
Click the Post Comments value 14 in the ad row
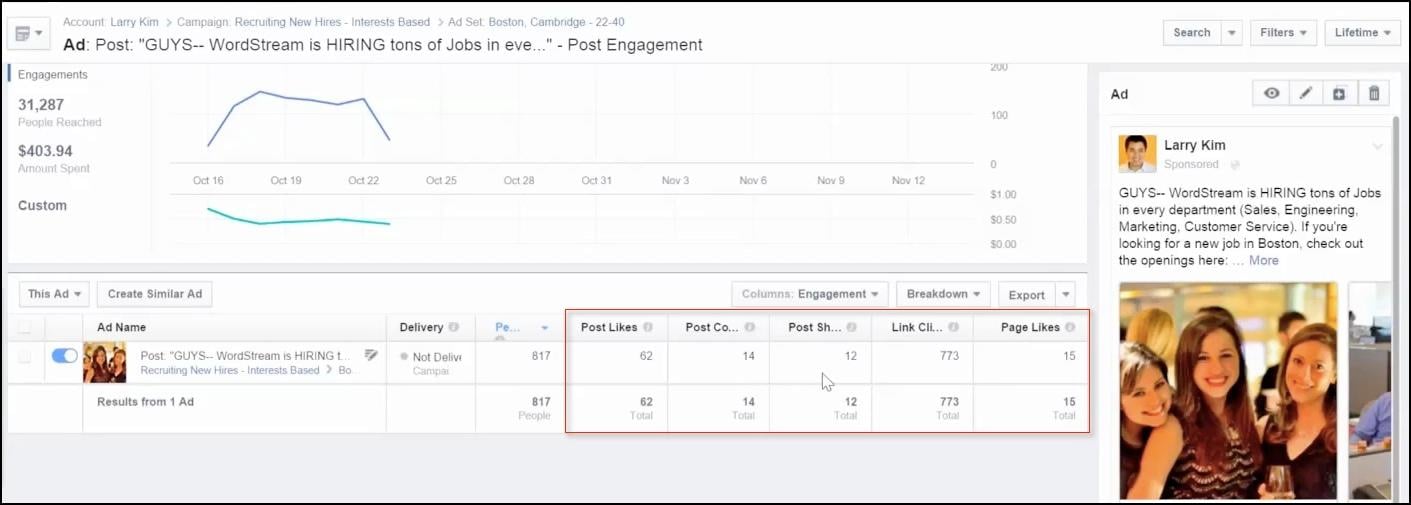point(748,356)
